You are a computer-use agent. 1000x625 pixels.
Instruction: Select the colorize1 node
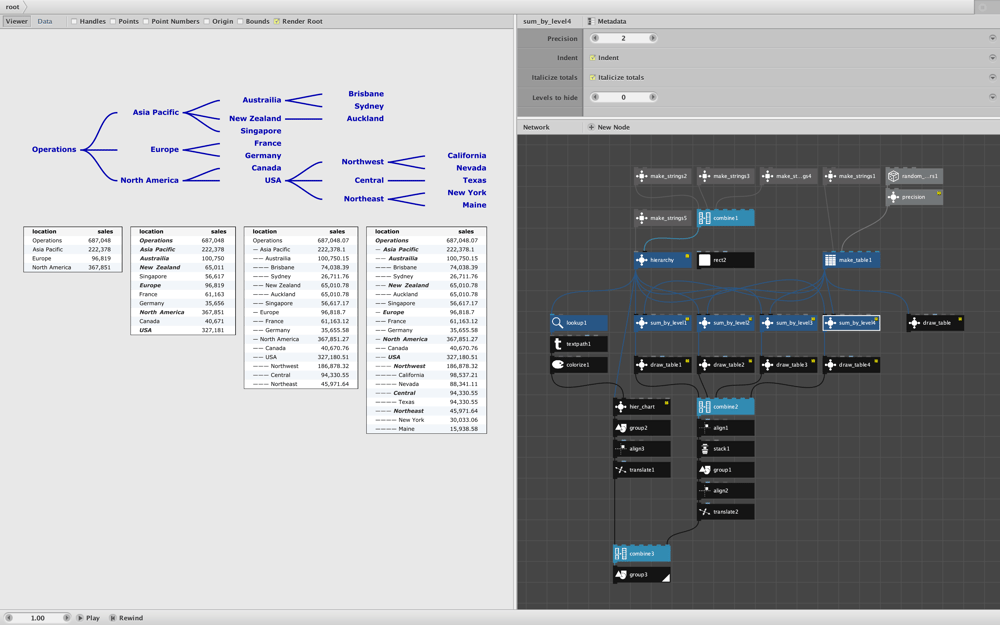click(x=578, y=365)
